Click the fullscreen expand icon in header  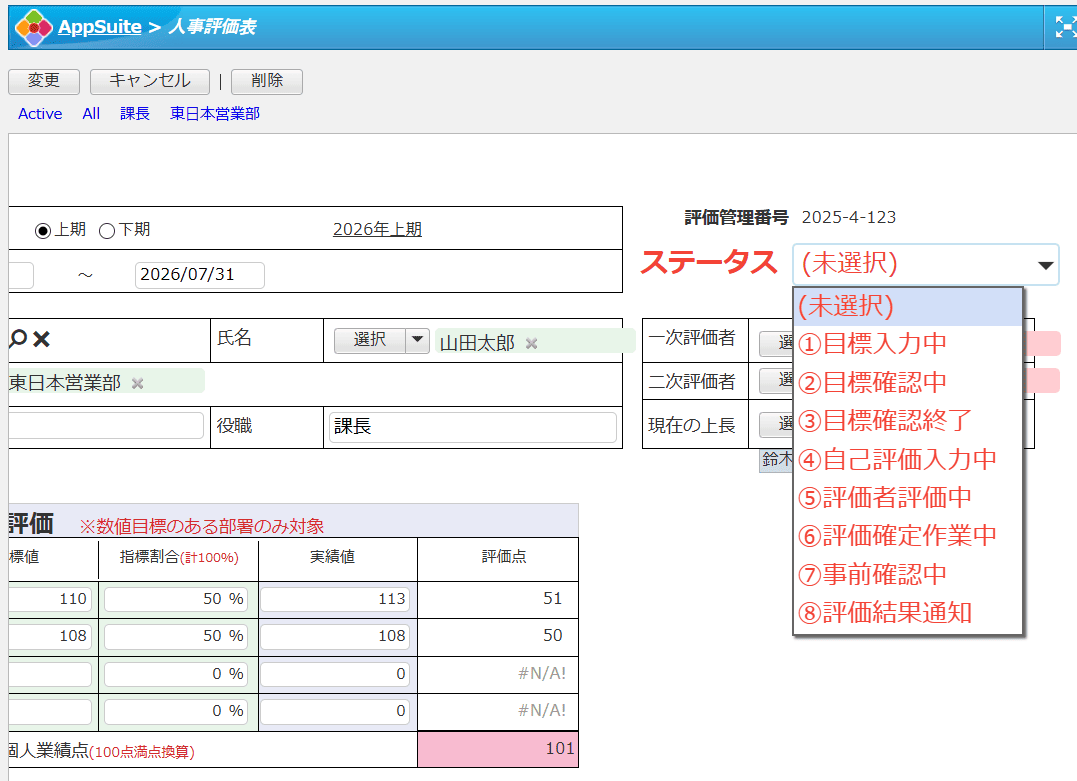point(1065,27)
